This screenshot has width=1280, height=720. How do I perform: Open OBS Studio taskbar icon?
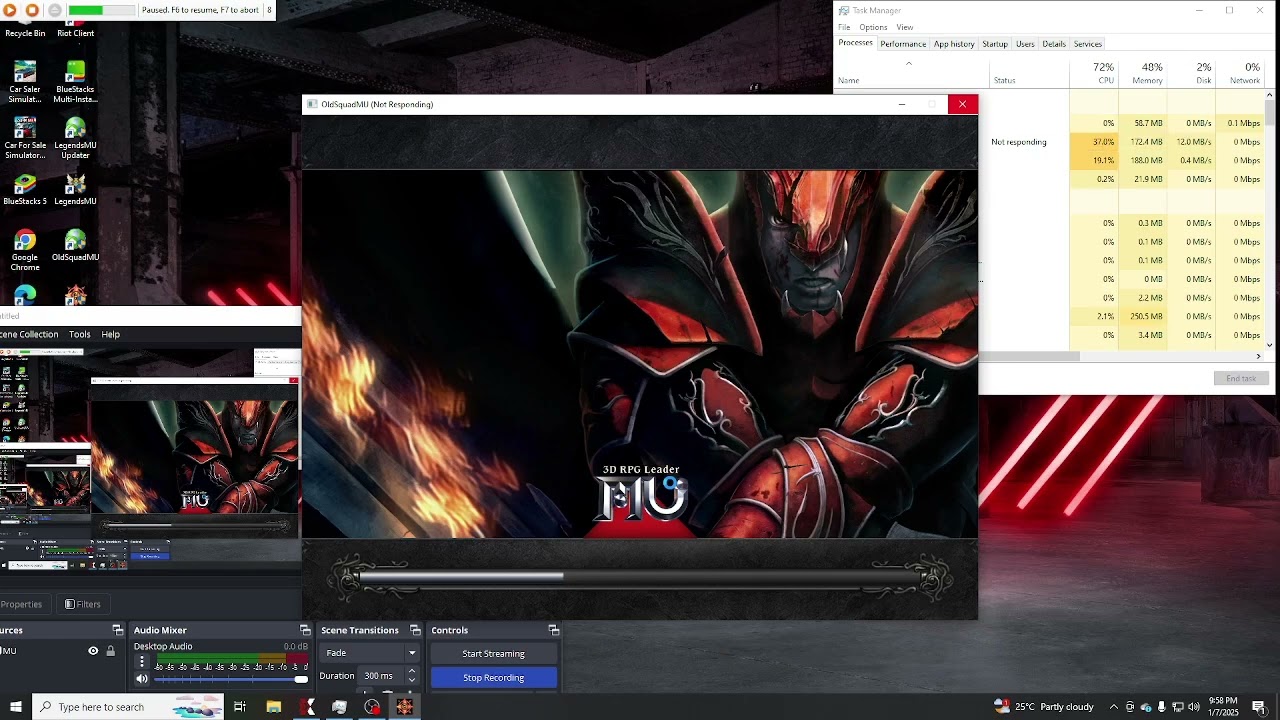(x=372, y=707)
